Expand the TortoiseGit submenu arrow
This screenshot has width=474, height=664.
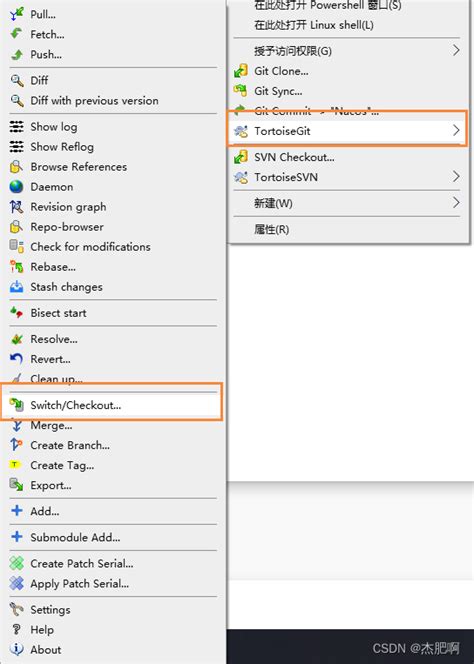click(x=456, y=130)
